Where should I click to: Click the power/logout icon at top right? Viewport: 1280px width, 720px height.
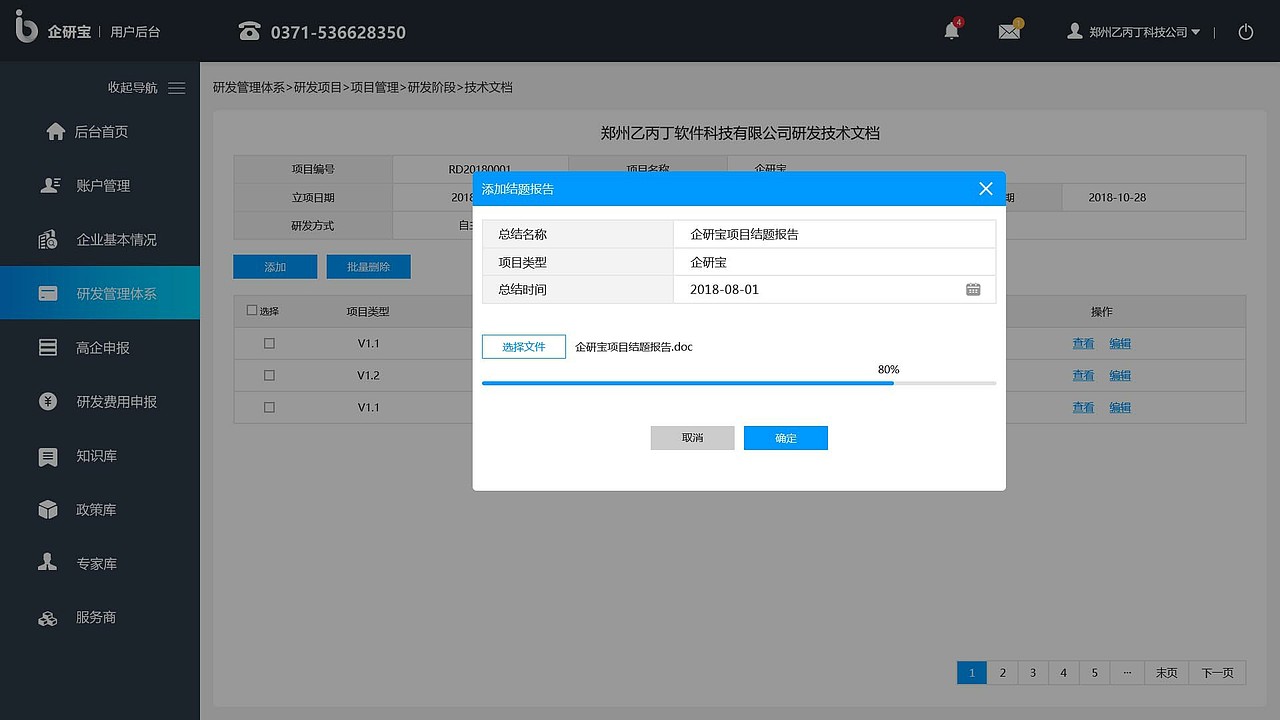(1245, 31)
